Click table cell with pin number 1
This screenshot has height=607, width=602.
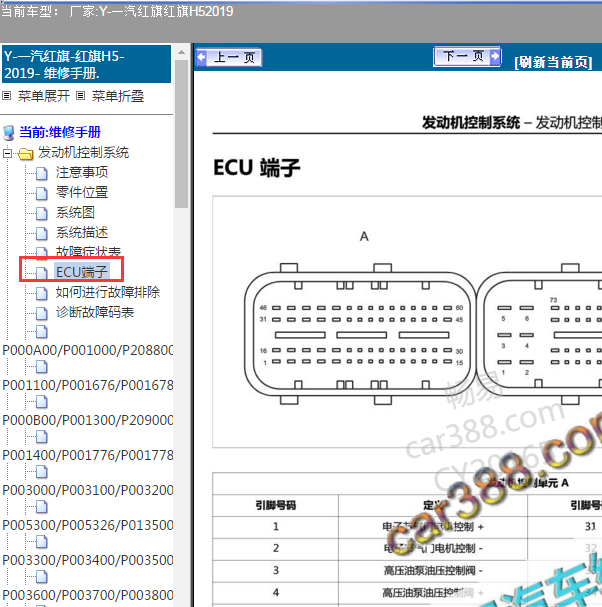click(276, 527)
